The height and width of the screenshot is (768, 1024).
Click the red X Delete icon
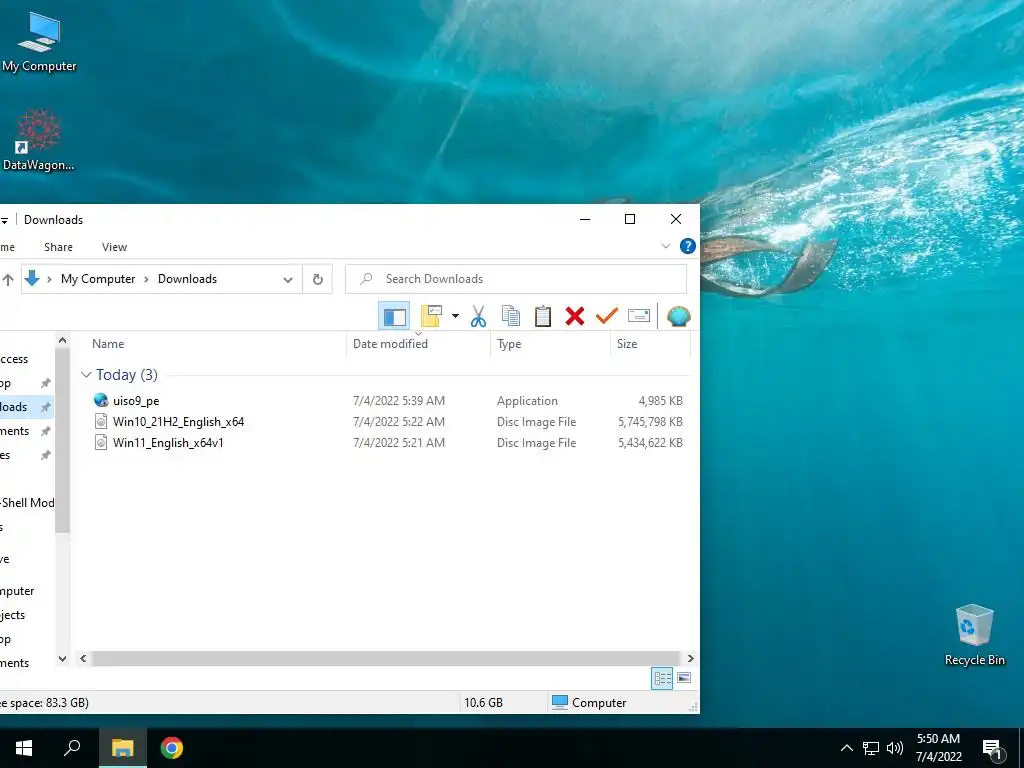[575, 316]
